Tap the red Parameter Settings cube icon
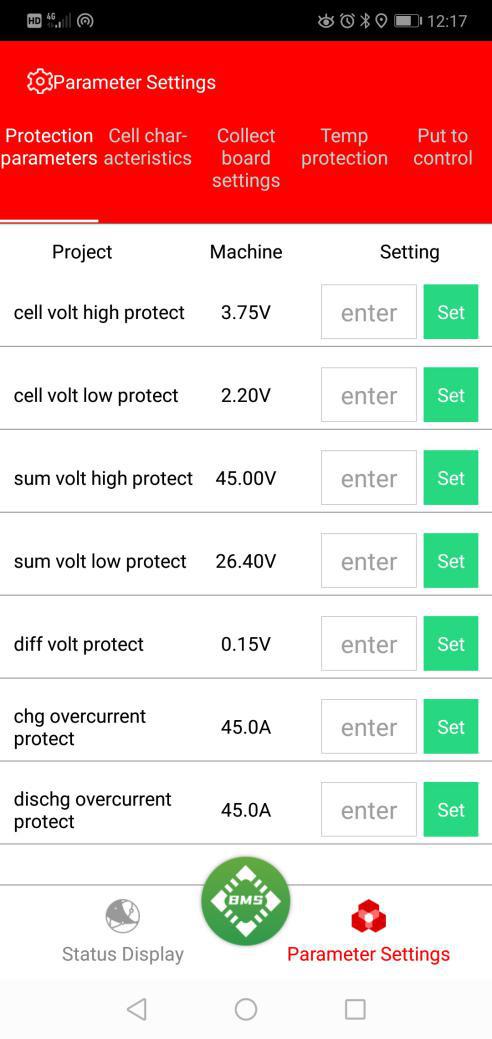Viewport: 492px width, 1039px height. pos(368,917)
